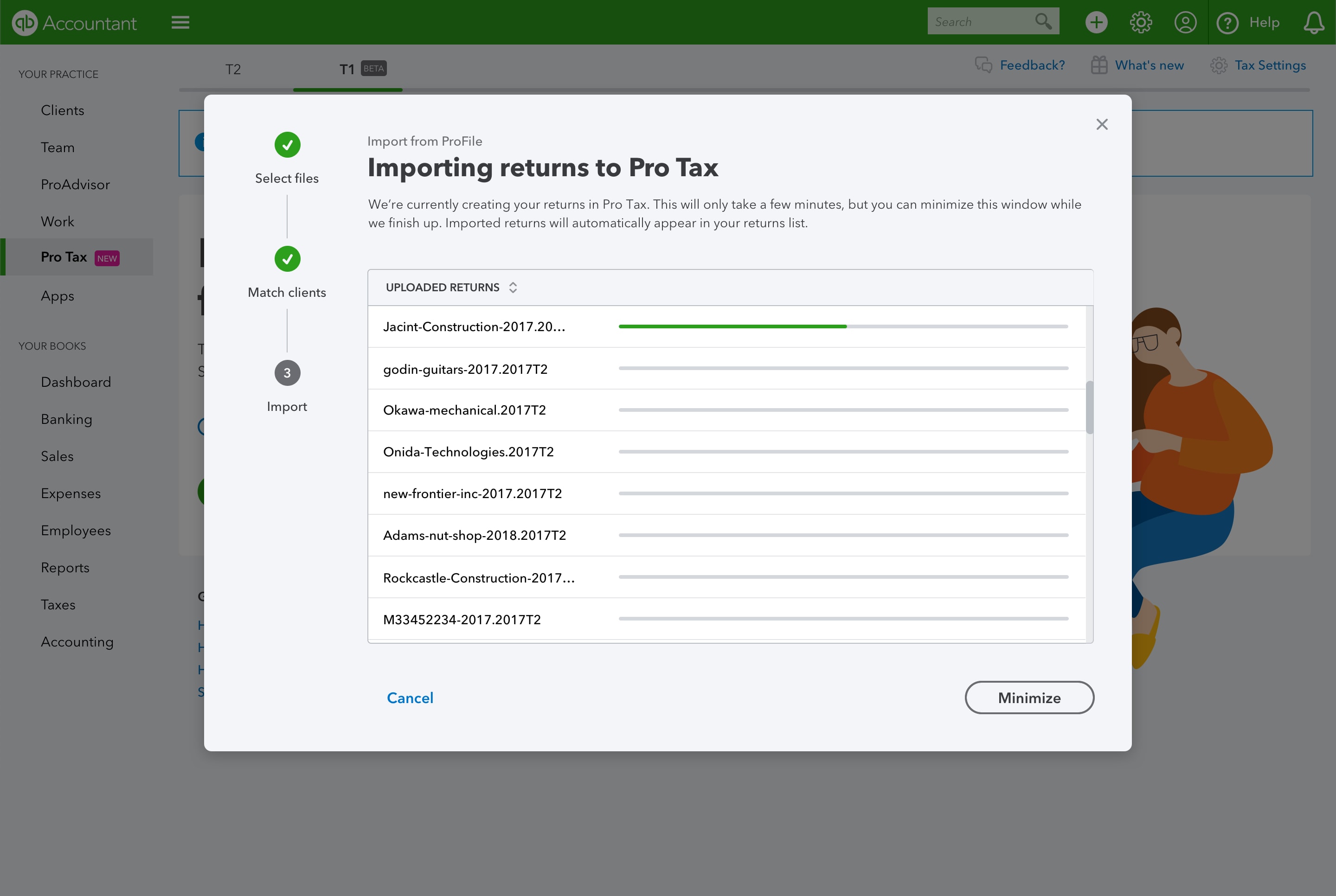Open Banking in the sidebar
Viewport: 1336px width, 896px height.
pyautogui.click(x=66, y=419)
